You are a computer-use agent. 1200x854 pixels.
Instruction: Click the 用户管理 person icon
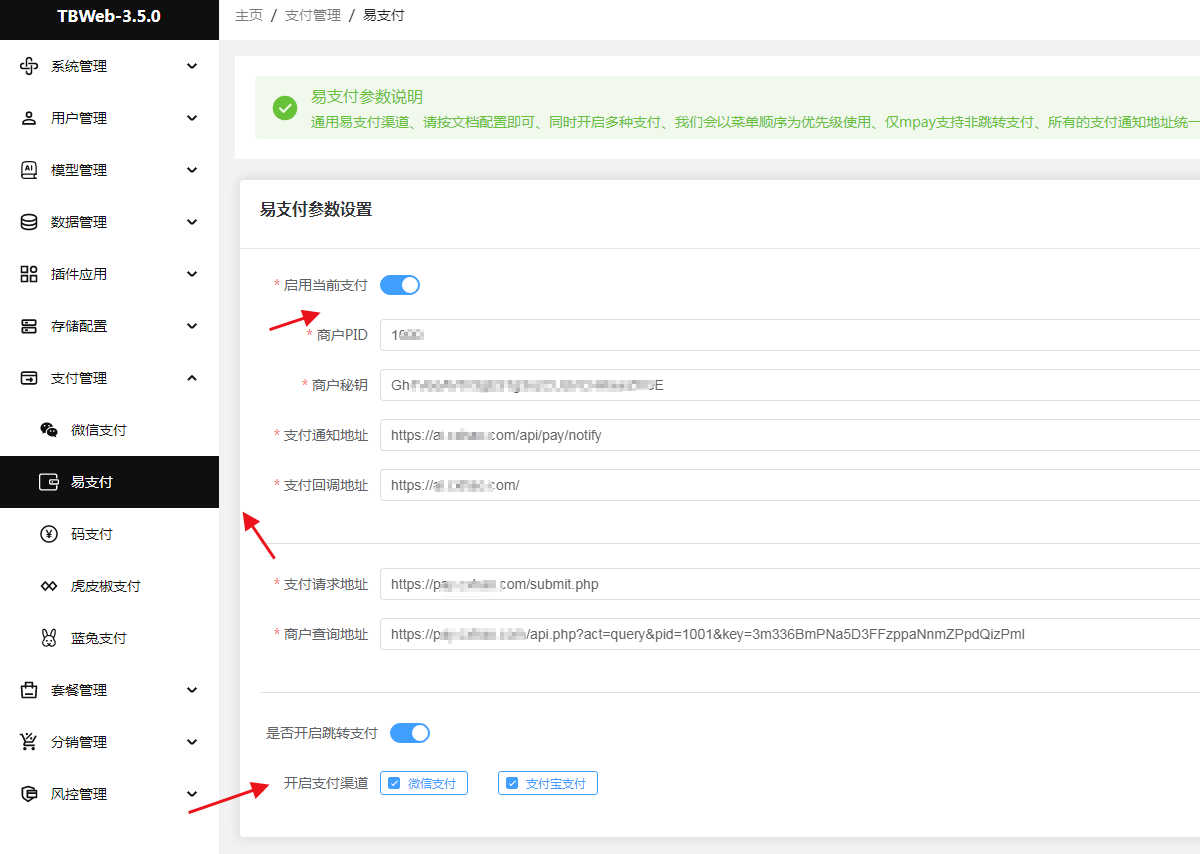click(x=29, y=118)
